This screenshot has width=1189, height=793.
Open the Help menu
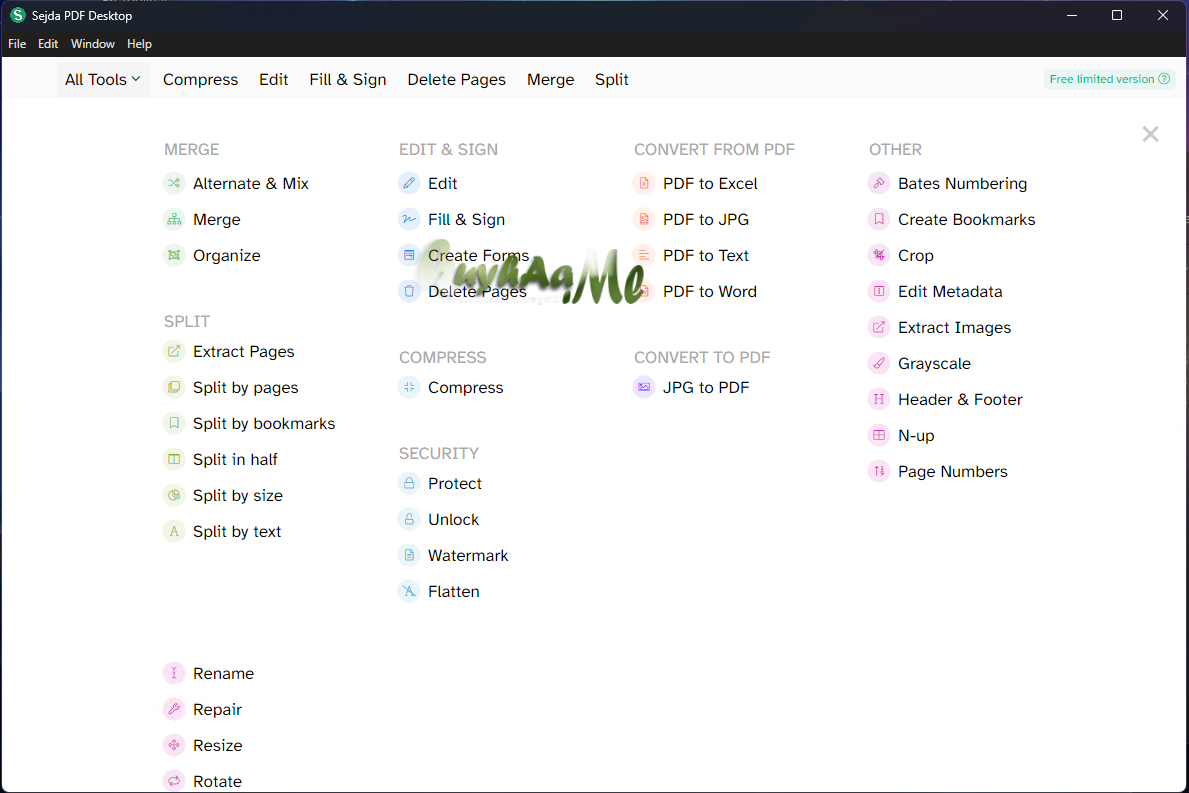tap(139, 44)
